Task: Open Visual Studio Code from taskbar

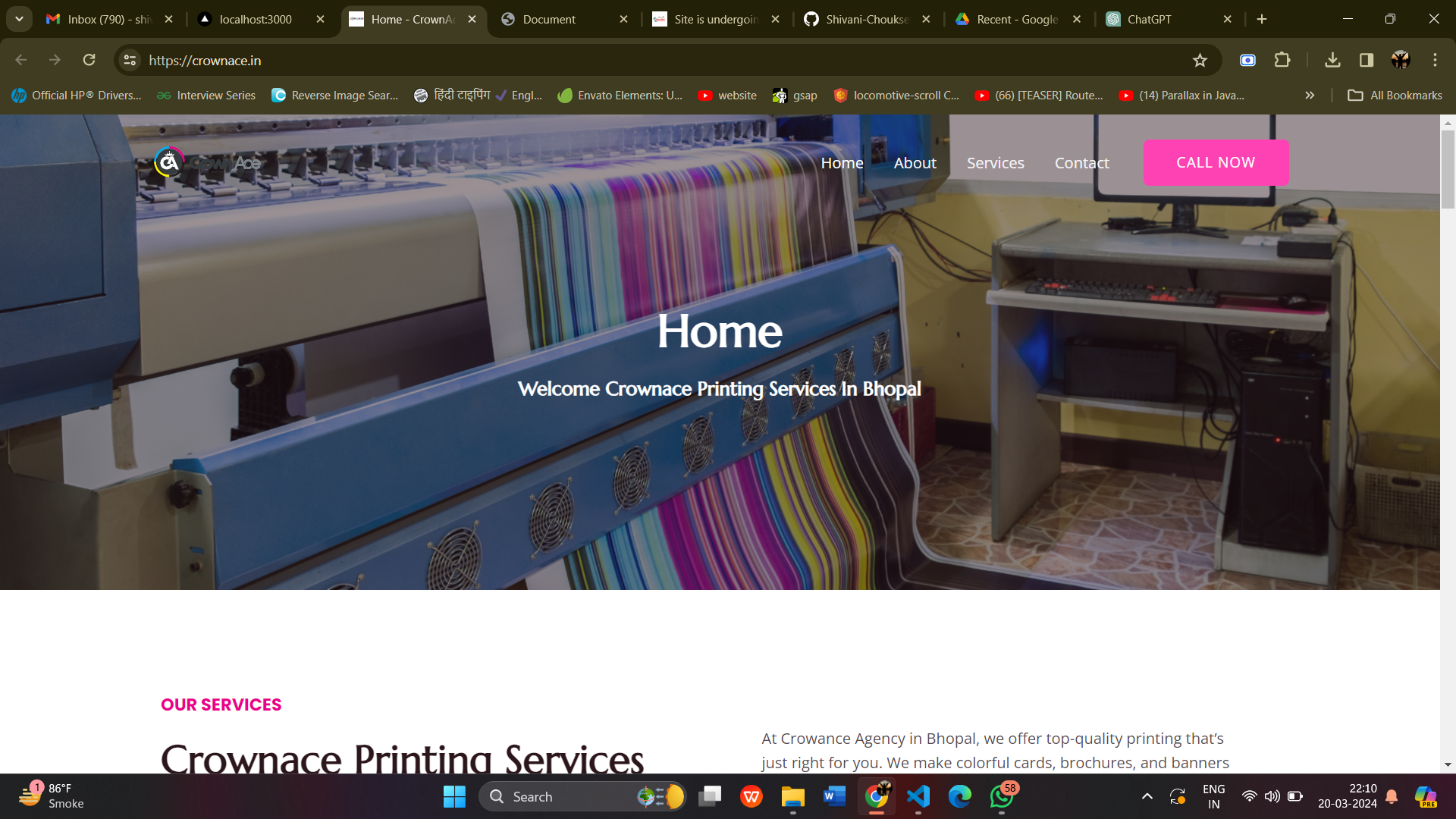Action: [x=918, y=796]
